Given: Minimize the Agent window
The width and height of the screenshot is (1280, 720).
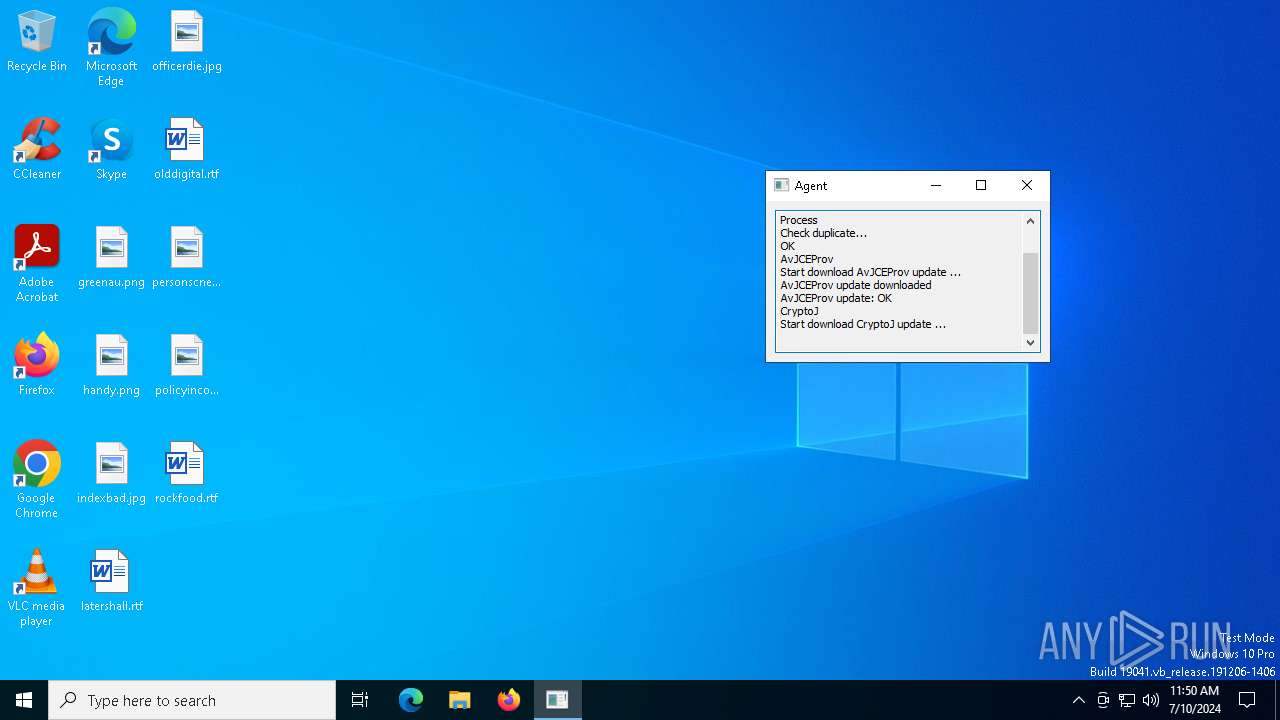Looking at the screenshot, I should tap(935, 185).
